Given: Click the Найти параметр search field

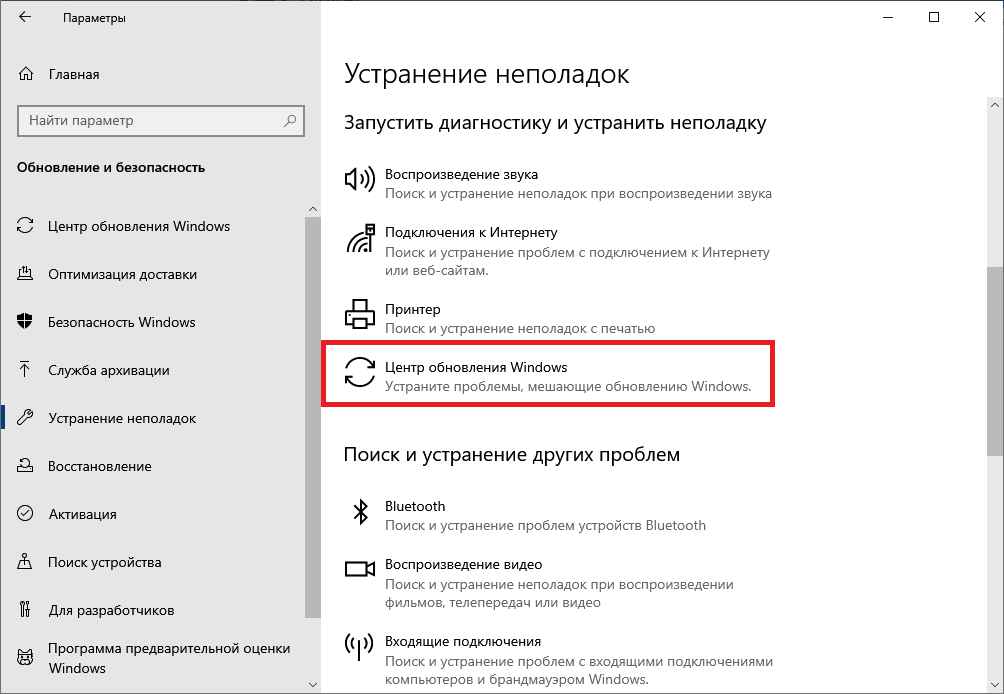Looking at the screenshot, I should [x=160, y=120].
